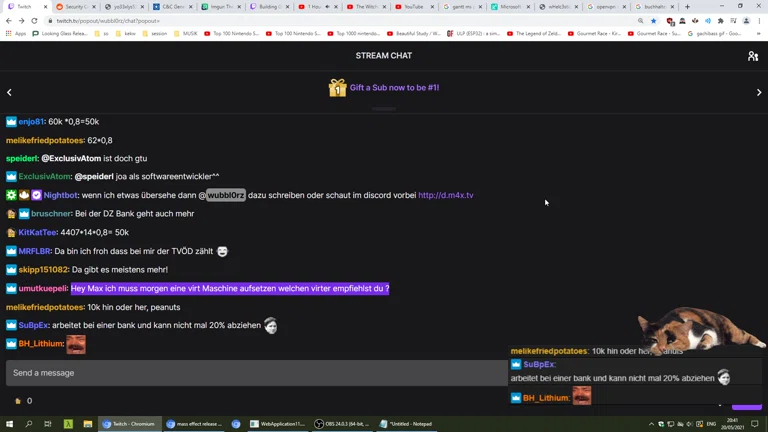Screen dimensions: 768x432
Task: Click 'Gift a Sub now to be #1!'
Action: (x=394, y=88)
